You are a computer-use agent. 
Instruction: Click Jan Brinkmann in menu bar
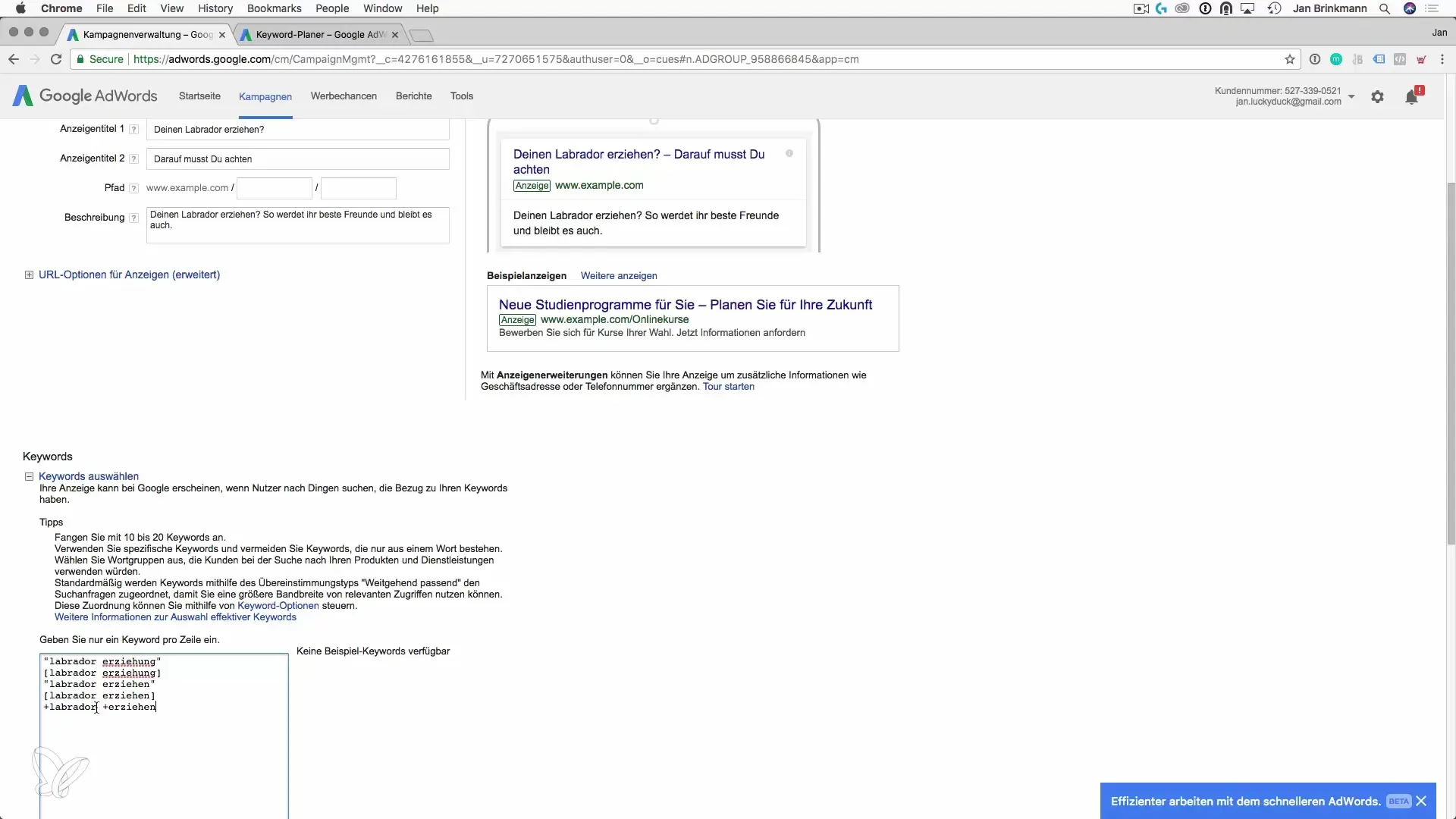1329,8
